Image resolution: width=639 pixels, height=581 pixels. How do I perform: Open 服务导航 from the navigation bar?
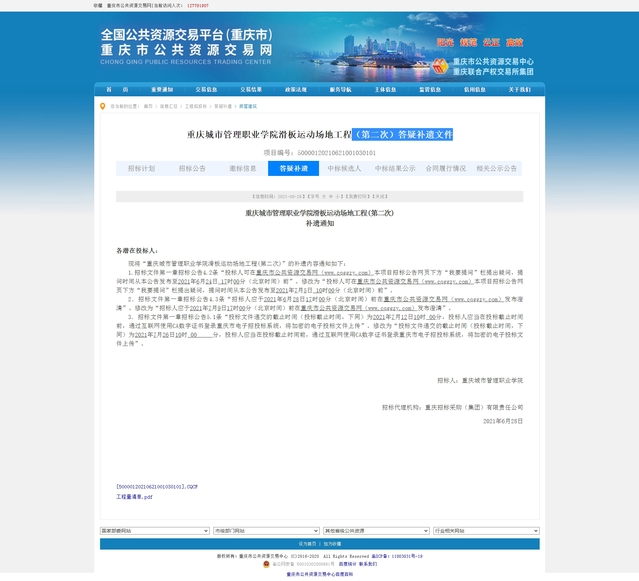click(340, 90)
